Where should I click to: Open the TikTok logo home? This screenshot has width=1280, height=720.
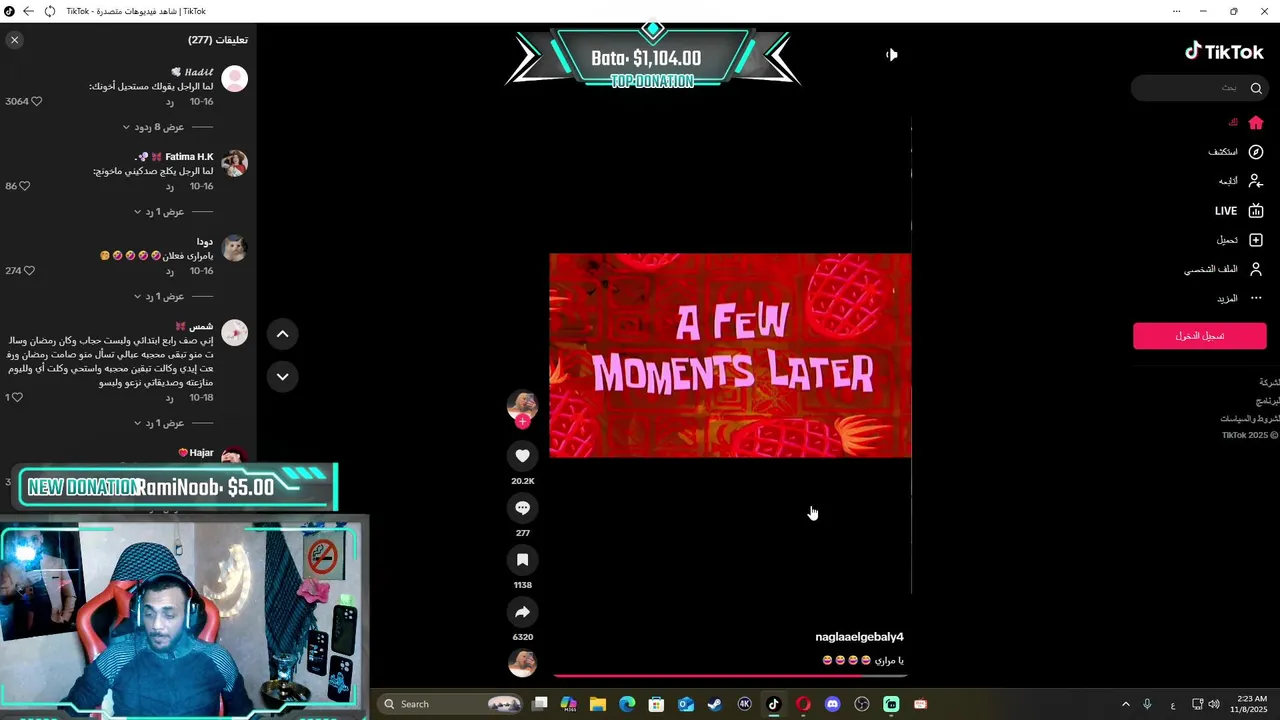click(1224, 51)
